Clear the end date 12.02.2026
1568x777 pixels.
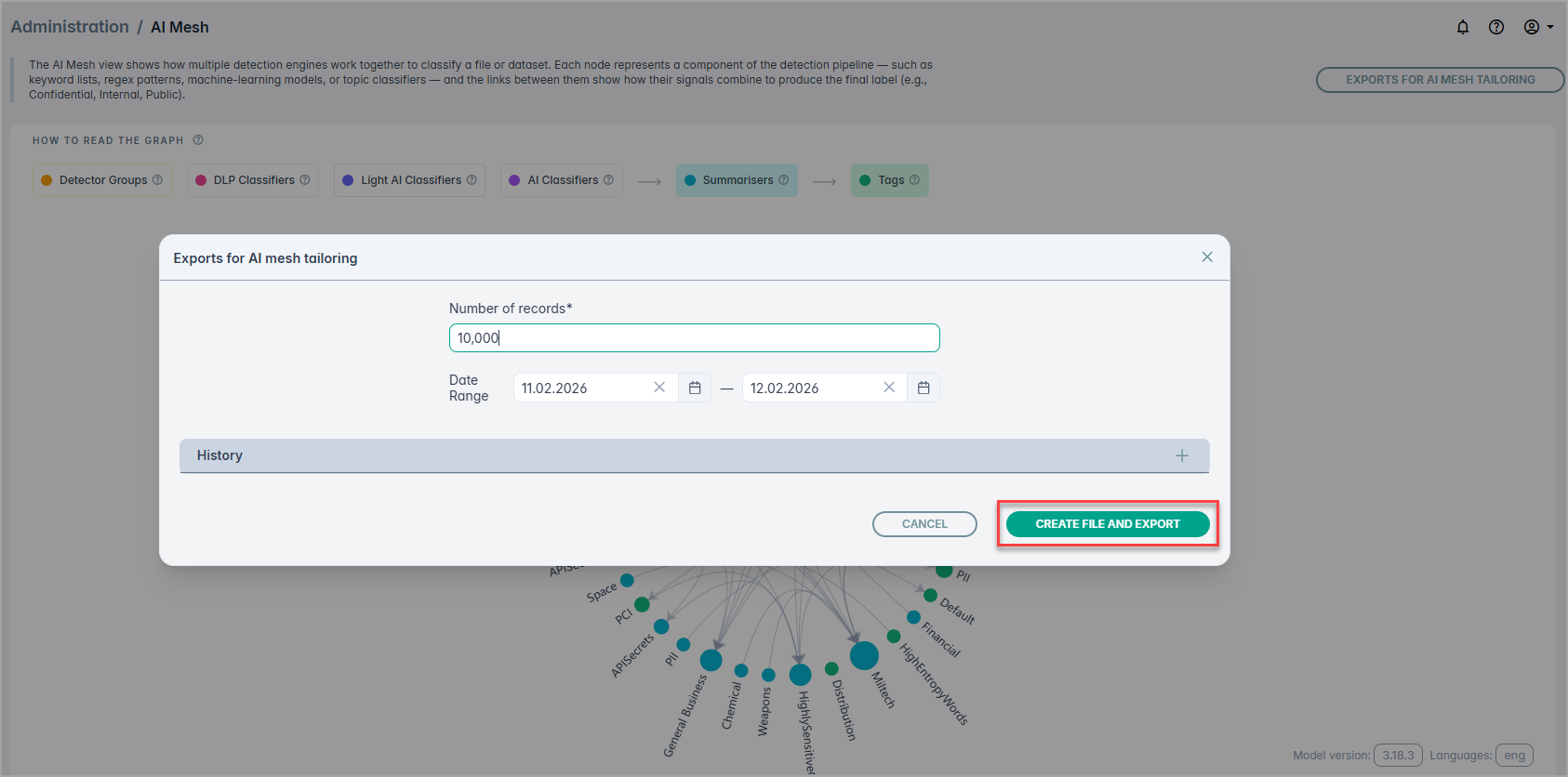889,388
